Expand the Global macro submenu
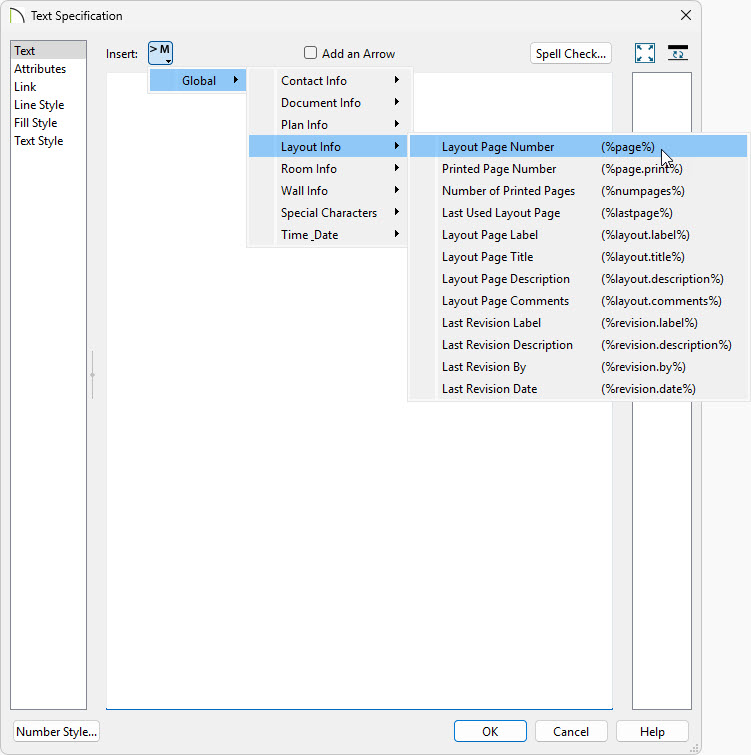Viewport: 751px width, 755px height. [198, 81]
